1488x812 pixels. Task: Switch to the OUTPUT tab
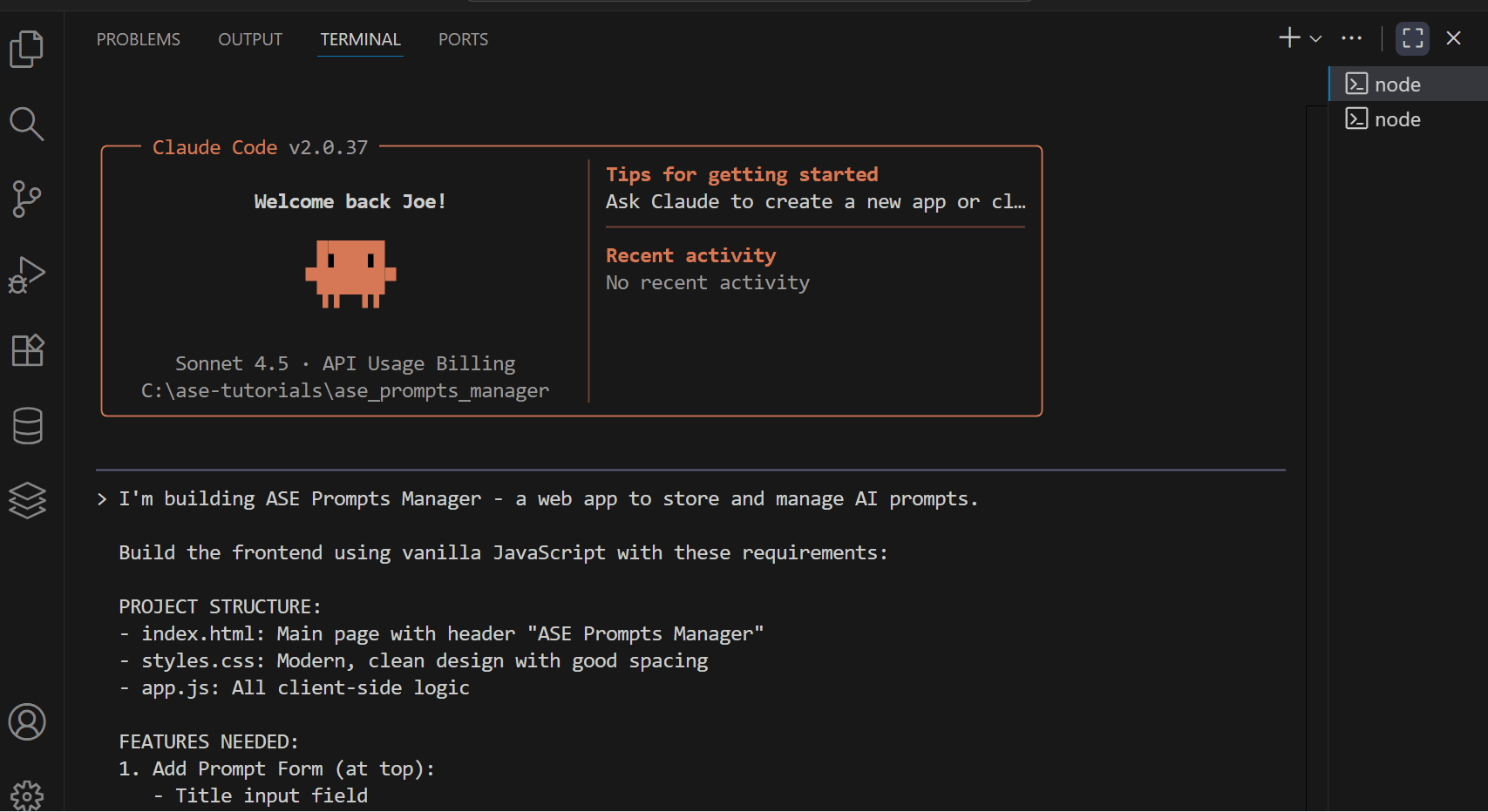pos(250,39)
